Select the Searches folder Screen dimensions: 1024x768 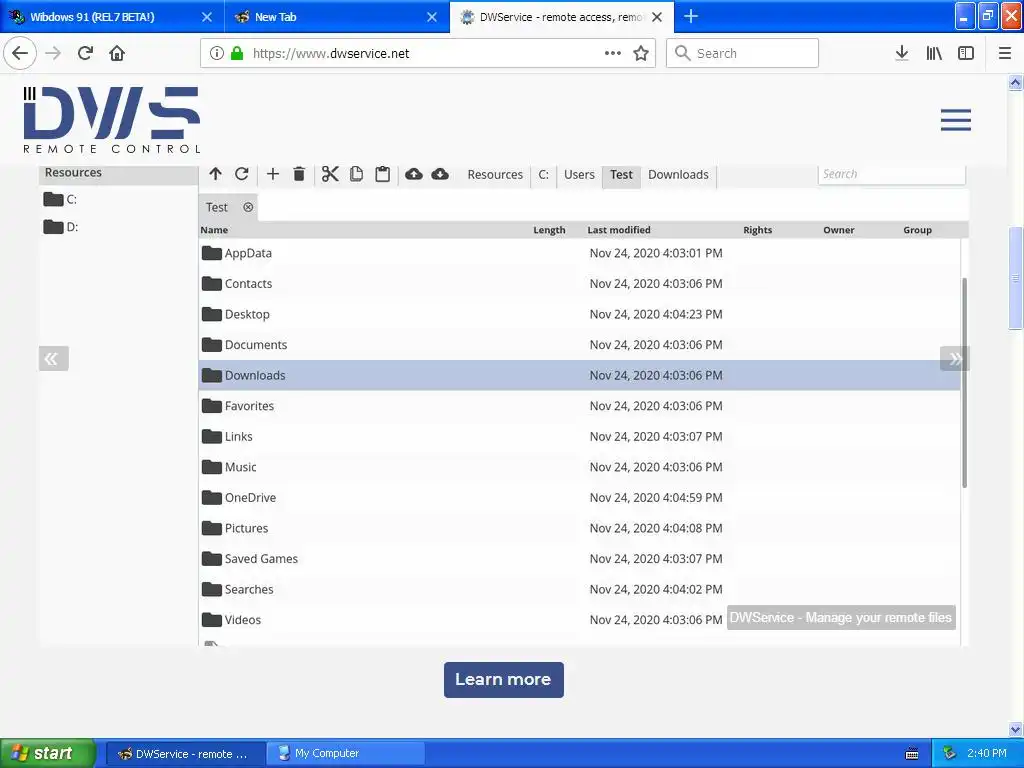click(x=579, y=589)
